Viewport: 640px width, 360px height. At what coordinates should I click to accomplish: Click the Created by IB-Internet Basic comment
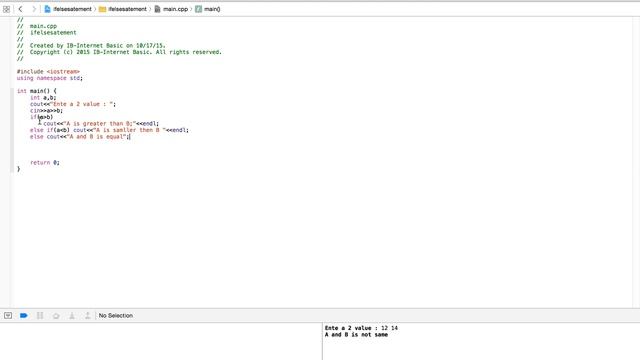point(91,46)
